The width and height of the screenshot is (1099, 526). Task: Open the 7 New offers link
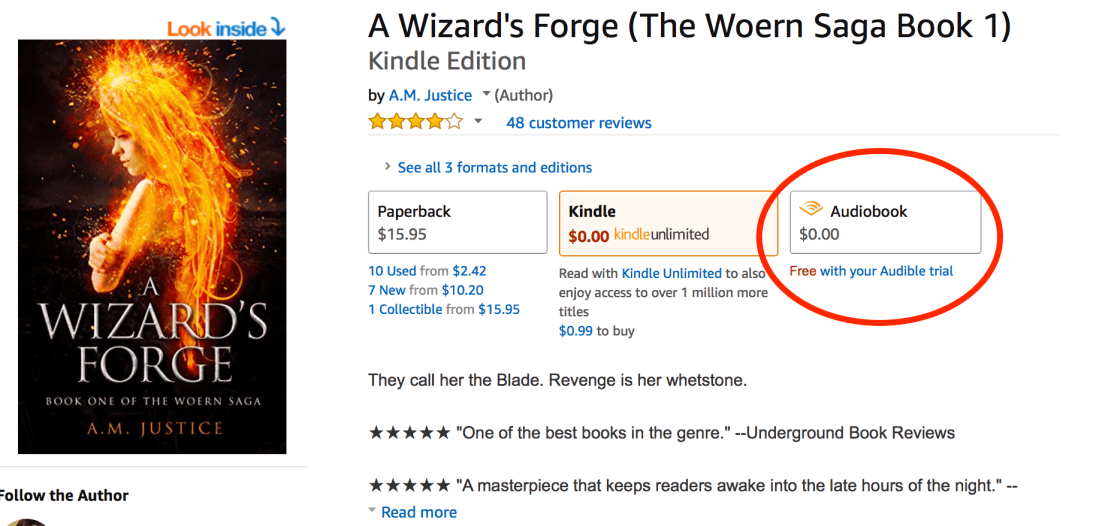(386, 290)
